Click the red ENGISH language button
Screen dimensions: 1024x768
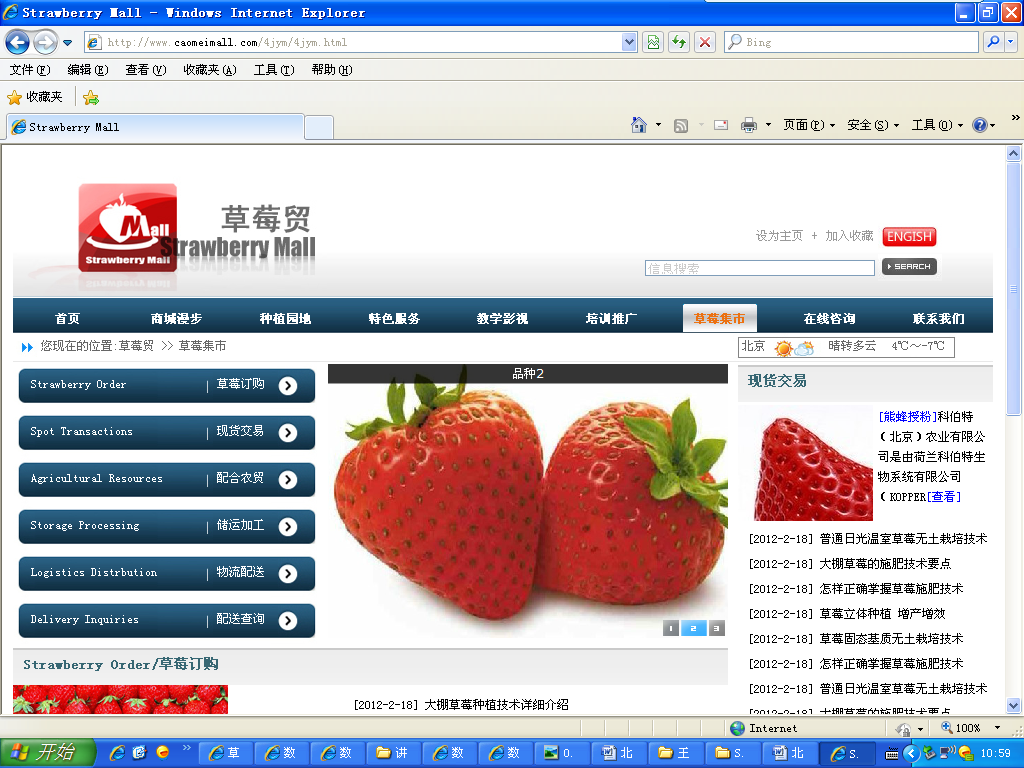click(x=909, y=237)
